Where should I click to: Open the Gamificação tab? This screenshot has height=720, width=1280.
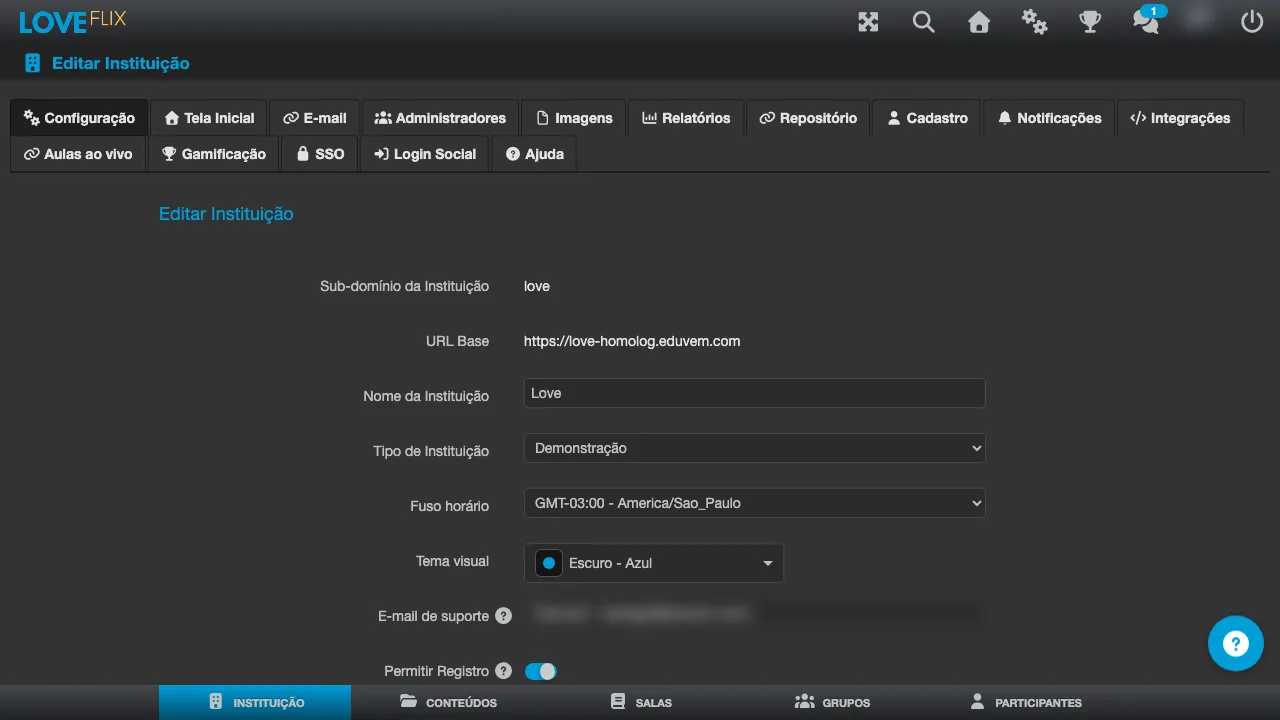coord(214,154)
